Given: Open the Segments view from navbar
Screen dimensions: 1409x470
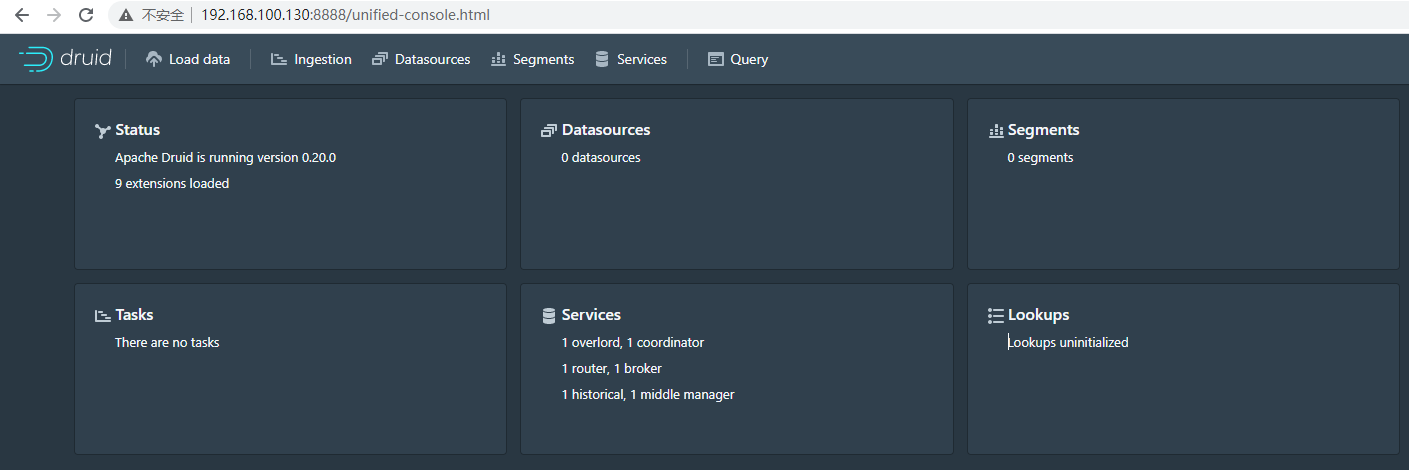Looking at the screenshot, I should [x=543, y=59].
